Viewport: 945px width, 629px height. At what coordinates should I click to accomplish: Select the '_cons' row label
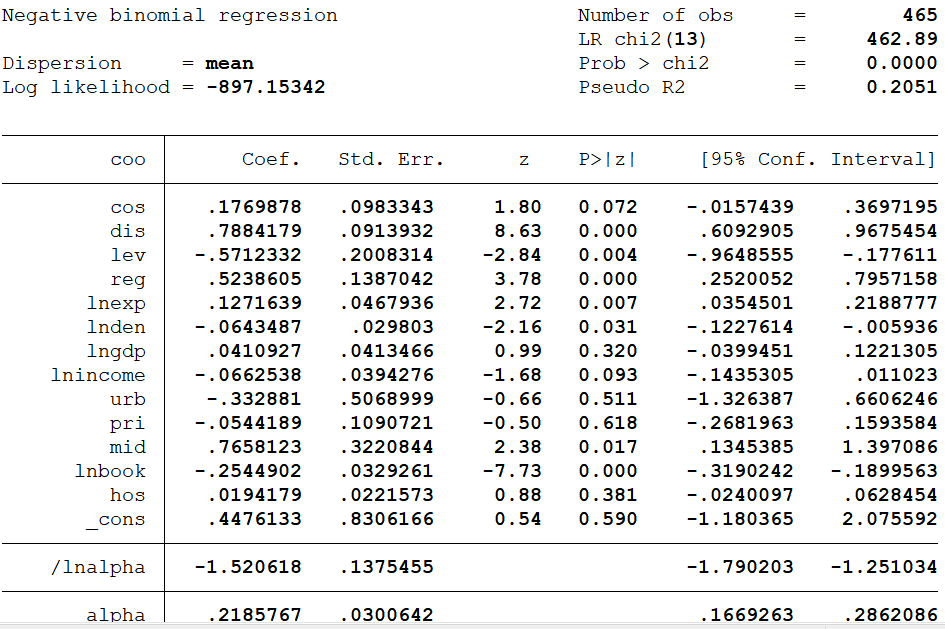coord(116,520)
